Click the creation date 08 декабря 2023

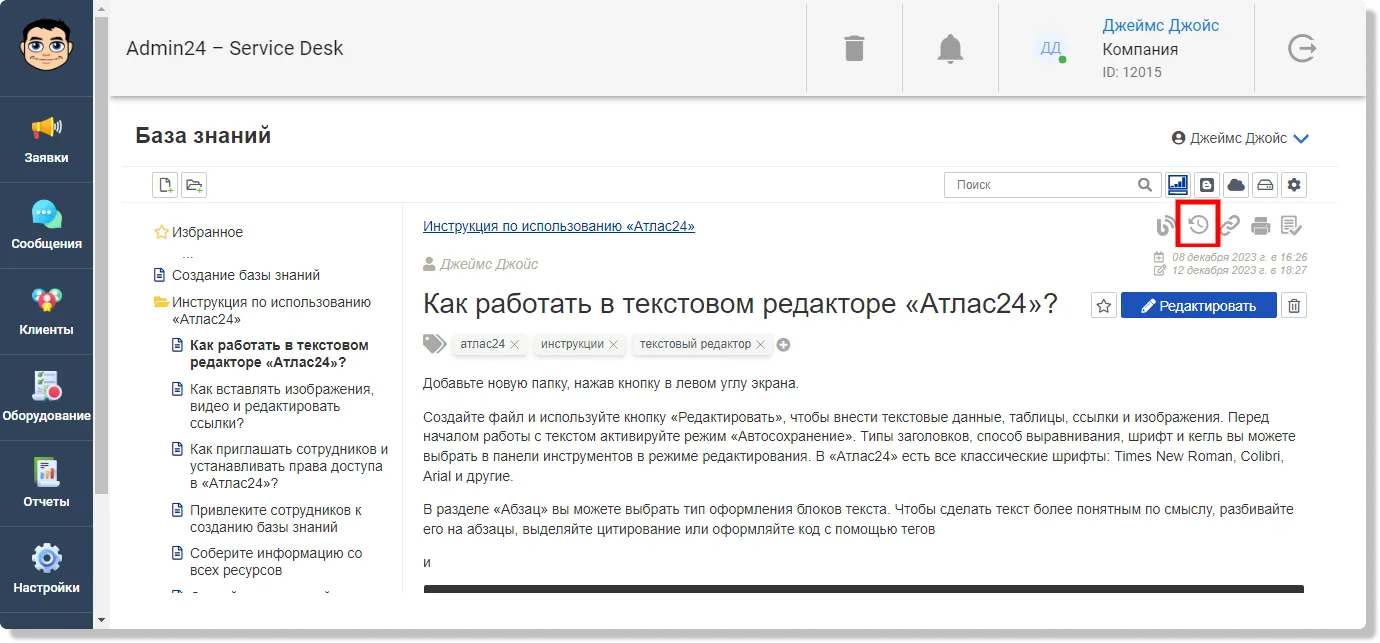pos(1239,257)
